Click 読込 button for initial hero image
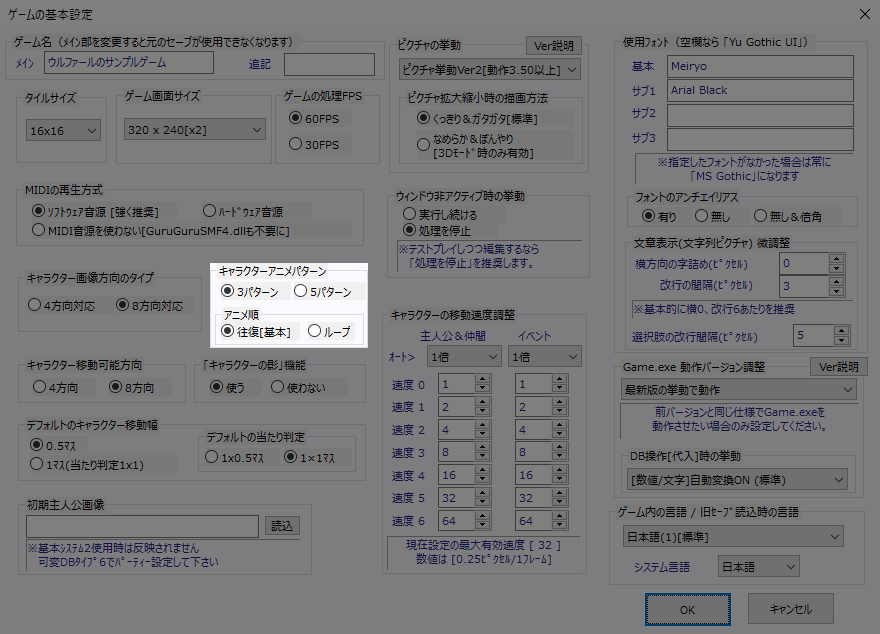 pyautogui.click(x=282, y=526)
